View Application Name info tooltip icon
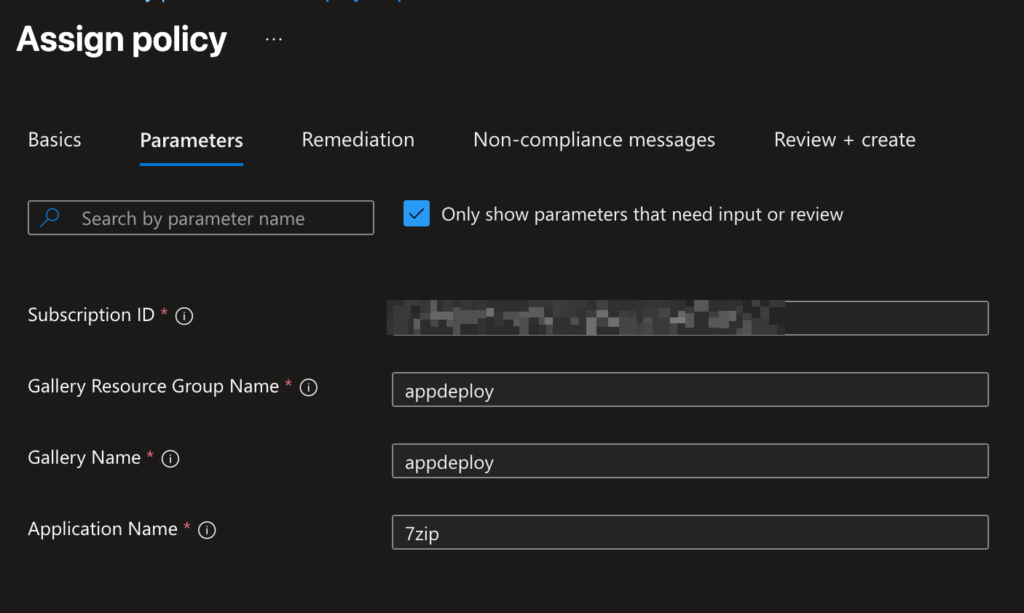Viewport: 1024px width, 613px height. pyautogui.click(x=207, y=531)
